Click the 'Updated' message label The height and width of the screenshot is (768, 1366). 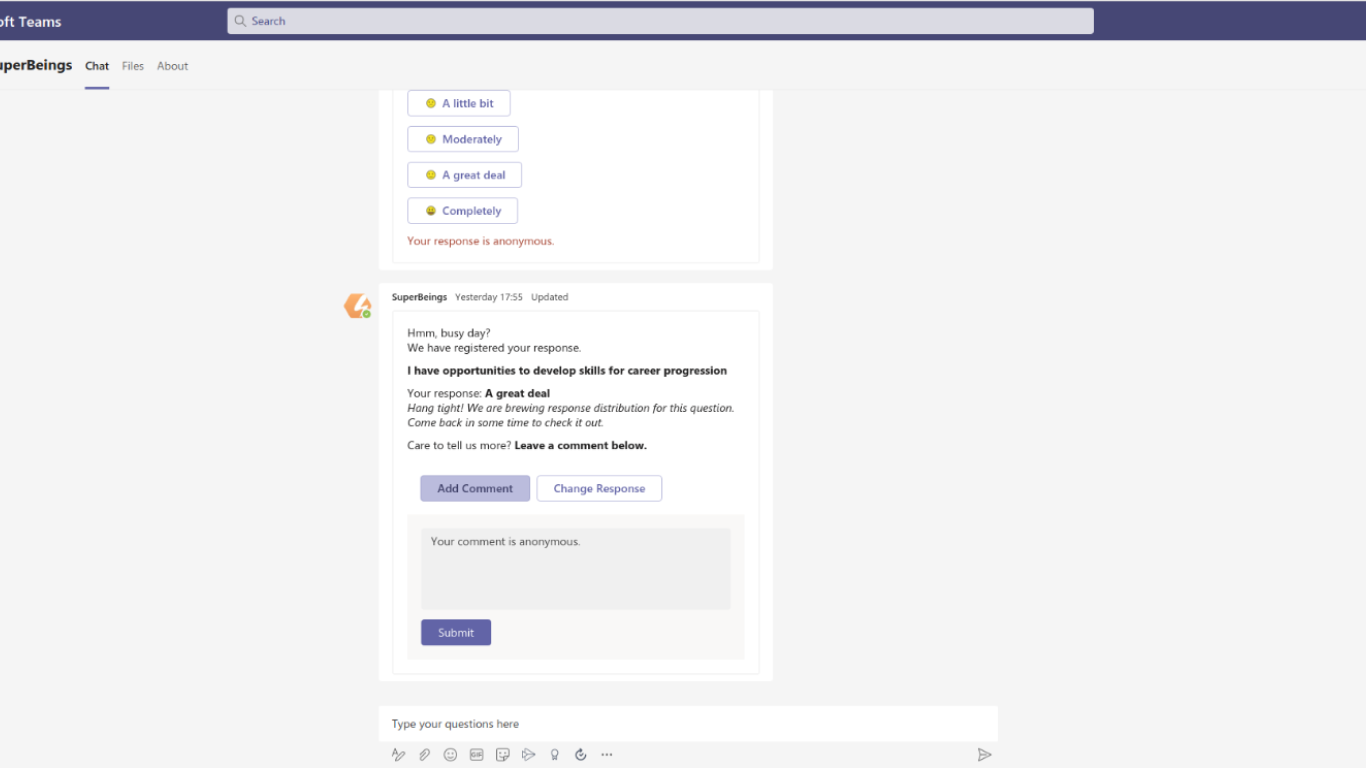pos(550,297)
